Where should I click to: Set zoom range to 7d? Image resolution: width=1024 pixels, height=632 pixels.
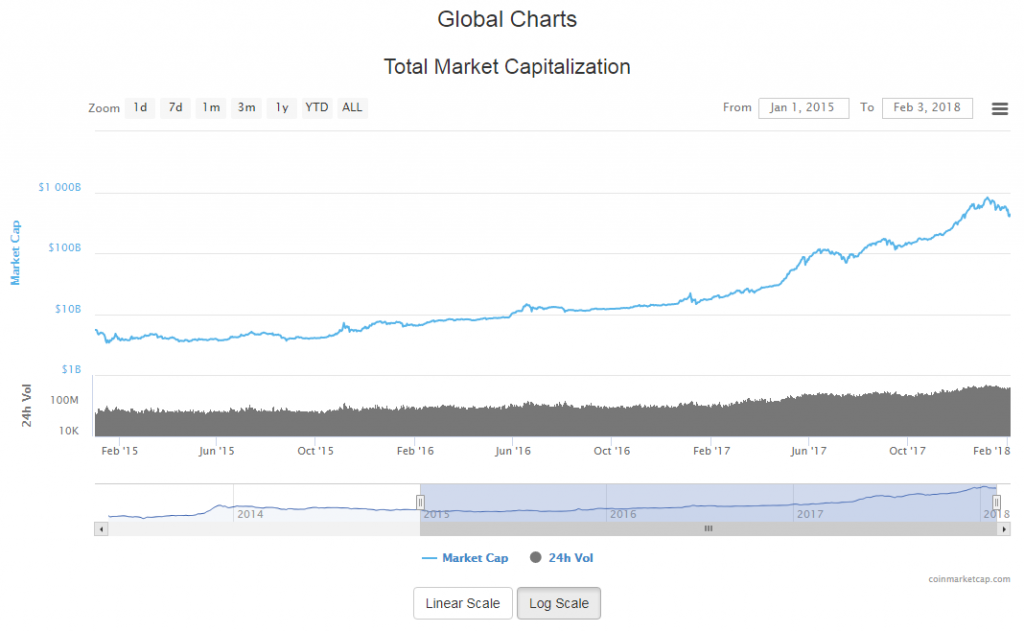coord(175,107)
